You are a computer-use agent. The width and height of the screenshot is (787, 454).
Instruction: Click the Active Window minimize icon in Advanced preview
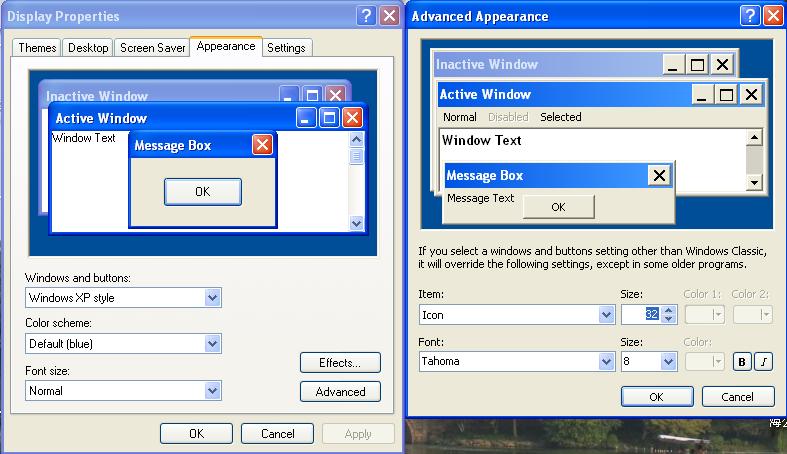pyautogui.click(x=702, y=94)
